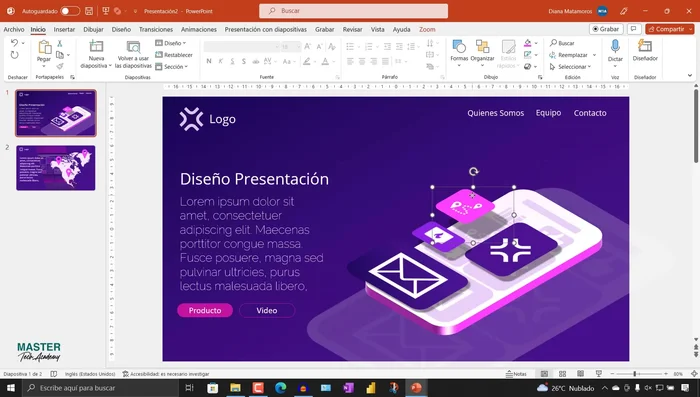Switch to Reading view icon

pyautogui.click(x=580, y=374)
